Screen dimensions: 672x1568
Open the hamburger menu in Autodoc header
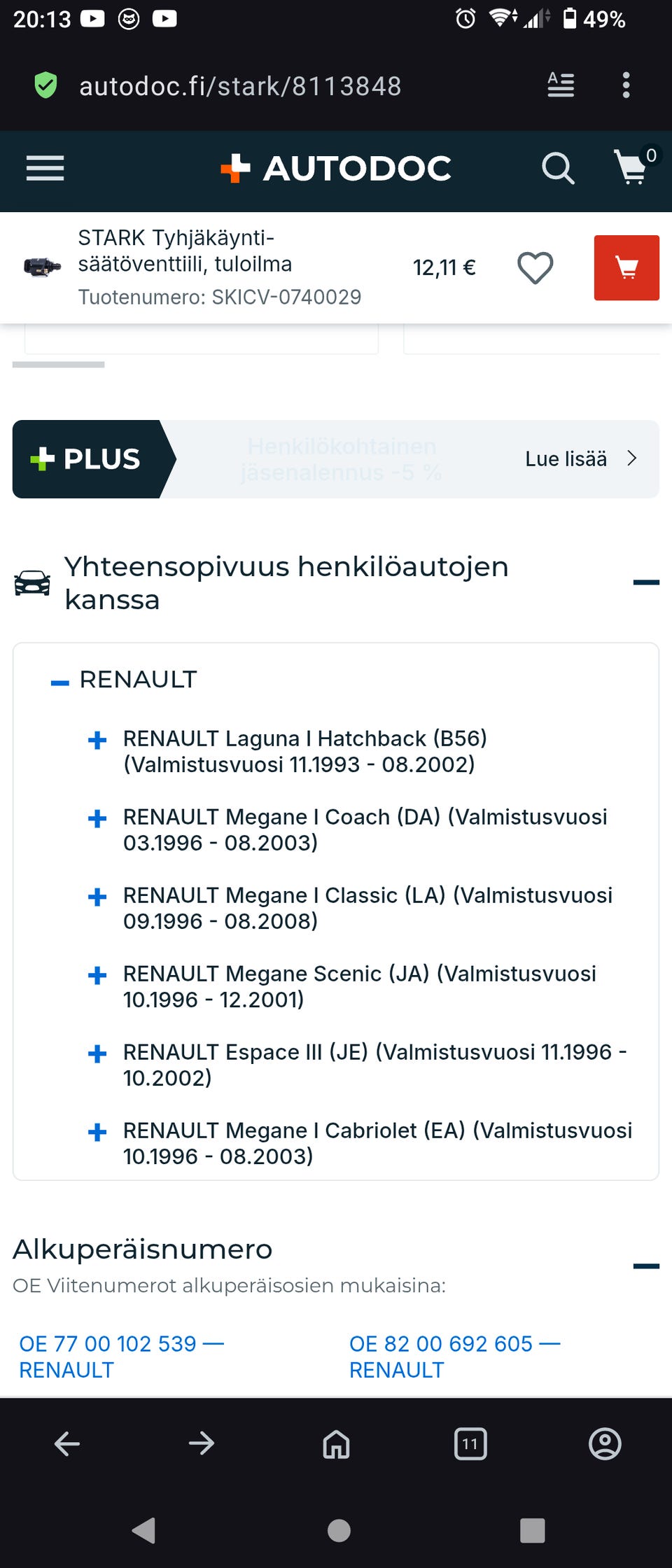(45, 169)
